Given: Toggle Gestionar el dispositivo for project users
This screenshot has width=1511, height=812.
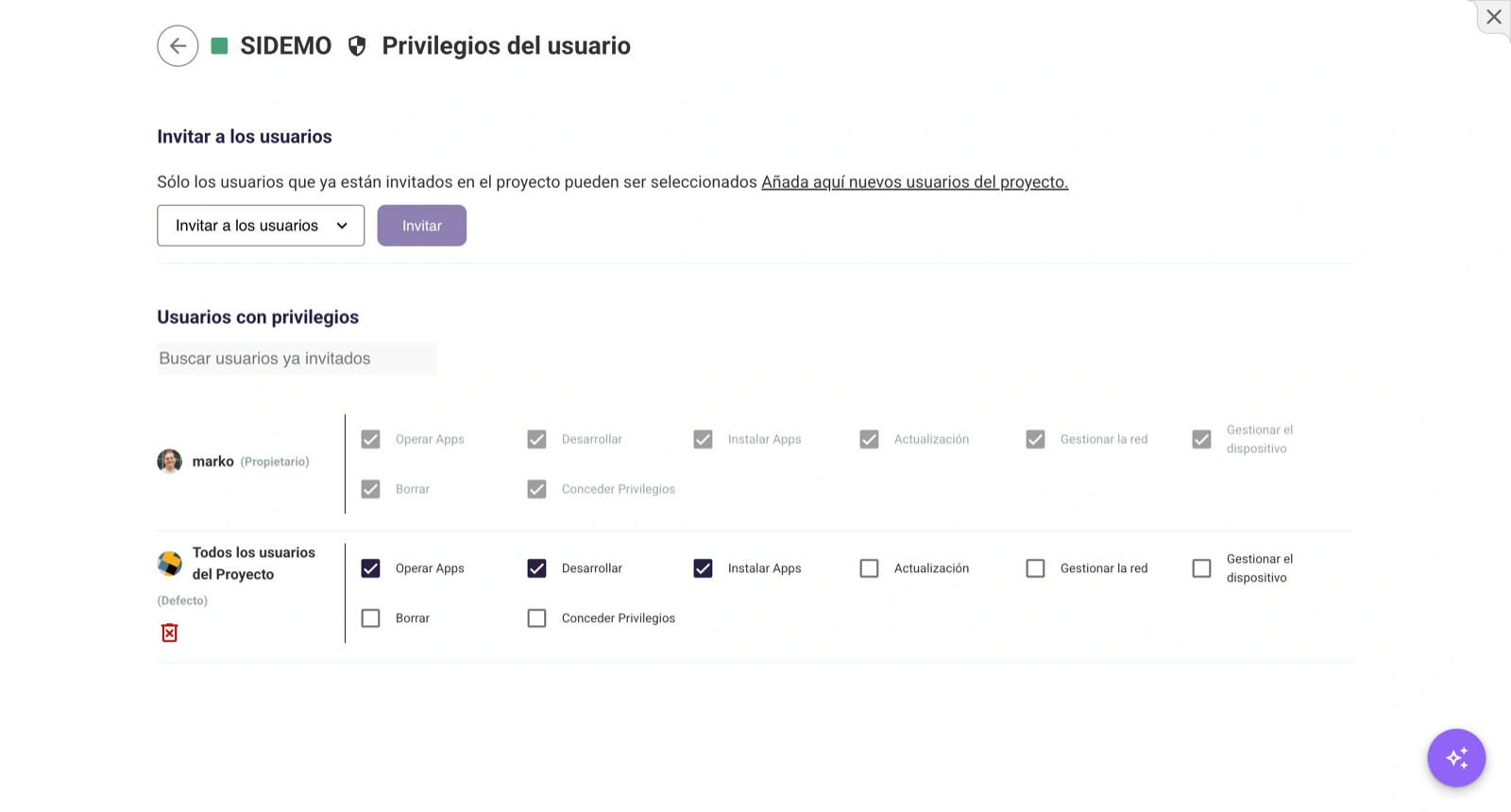Looking at the screenshot, I should pos(1201,568).
